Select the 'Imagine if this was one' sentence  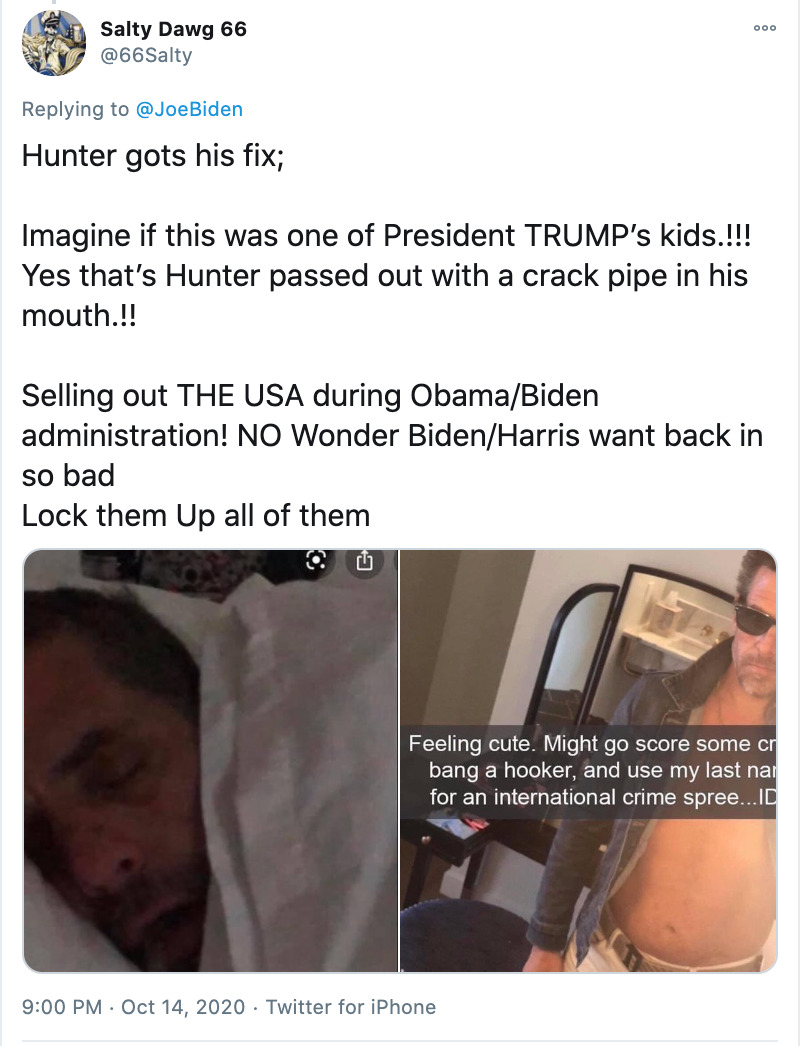386,235
